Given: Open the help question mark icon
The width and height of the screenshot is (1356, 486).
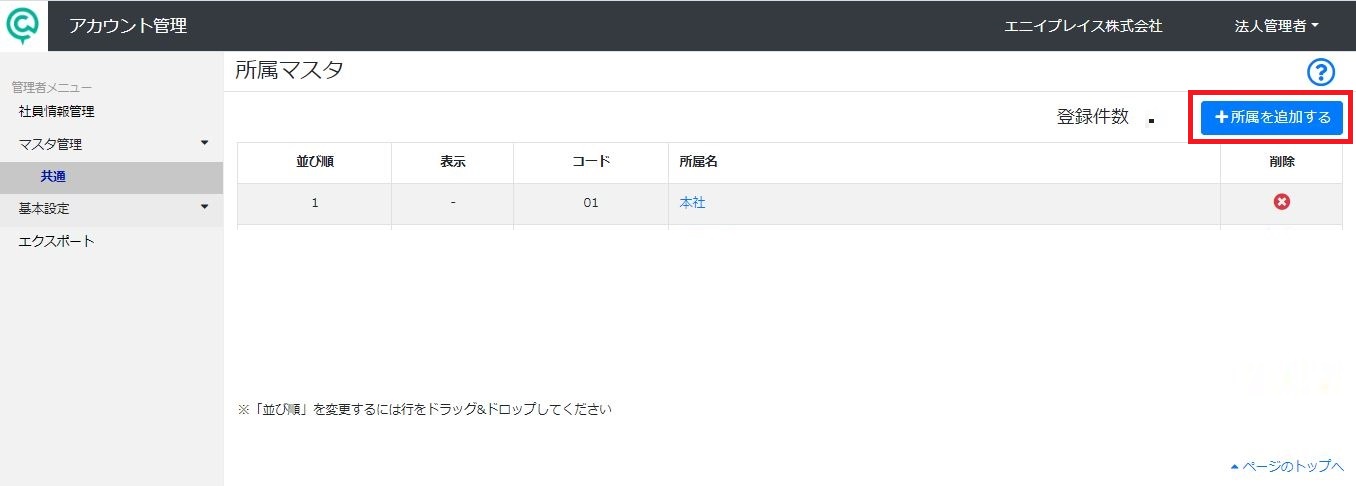Looking at the screenshot, I should [x=1321, y=72].
